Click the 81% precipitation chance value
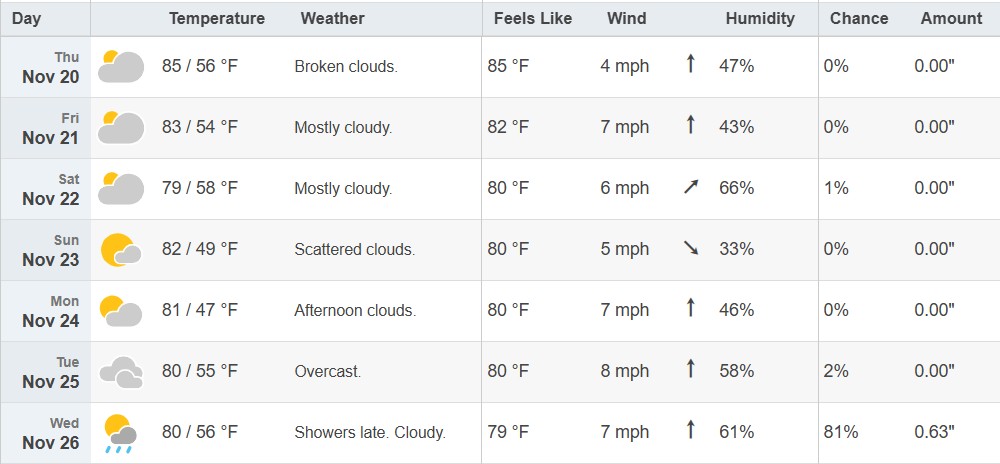 [841, 433]
